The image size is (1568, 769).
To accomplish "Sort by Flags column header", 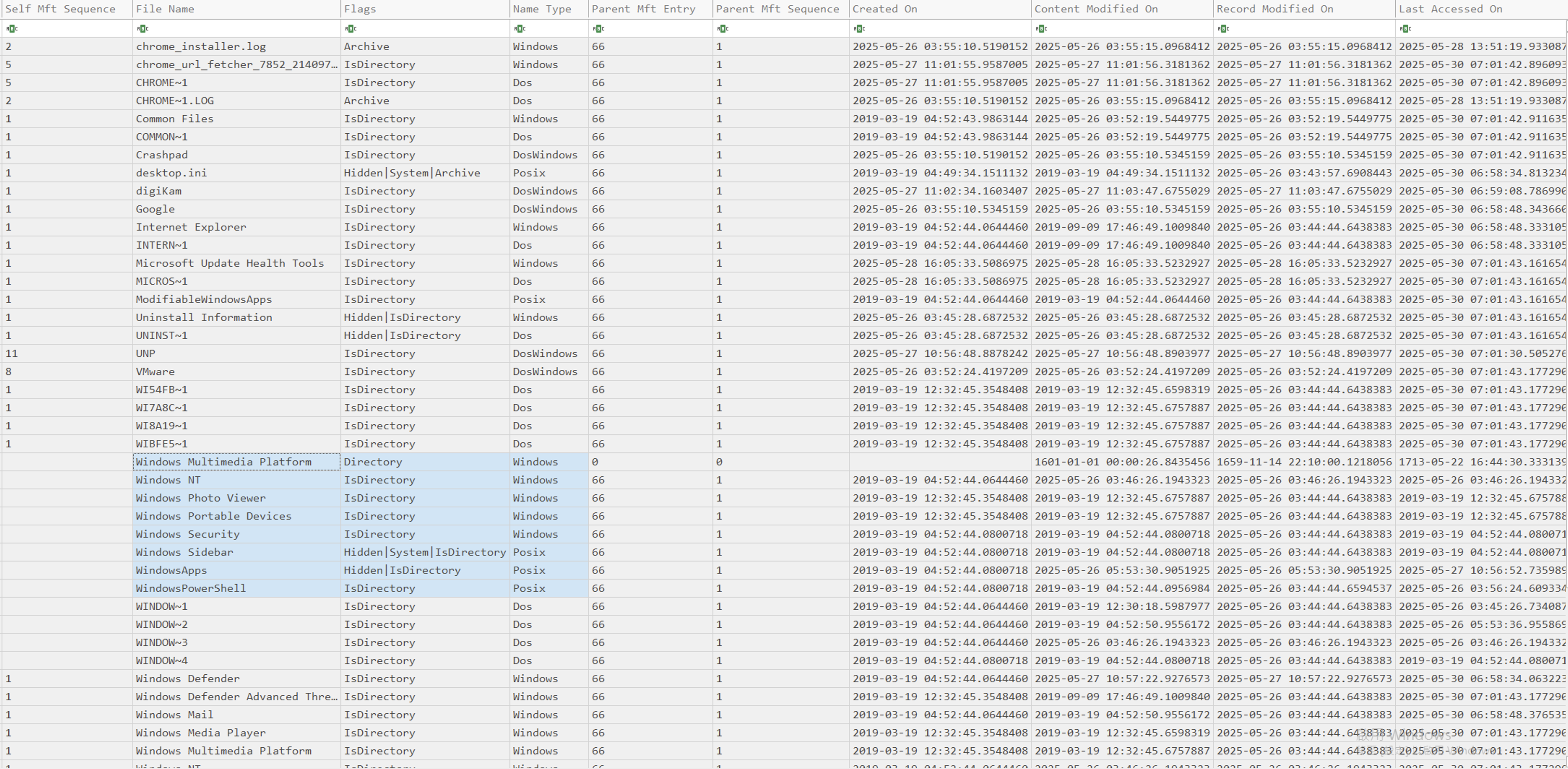I will 360,9.
